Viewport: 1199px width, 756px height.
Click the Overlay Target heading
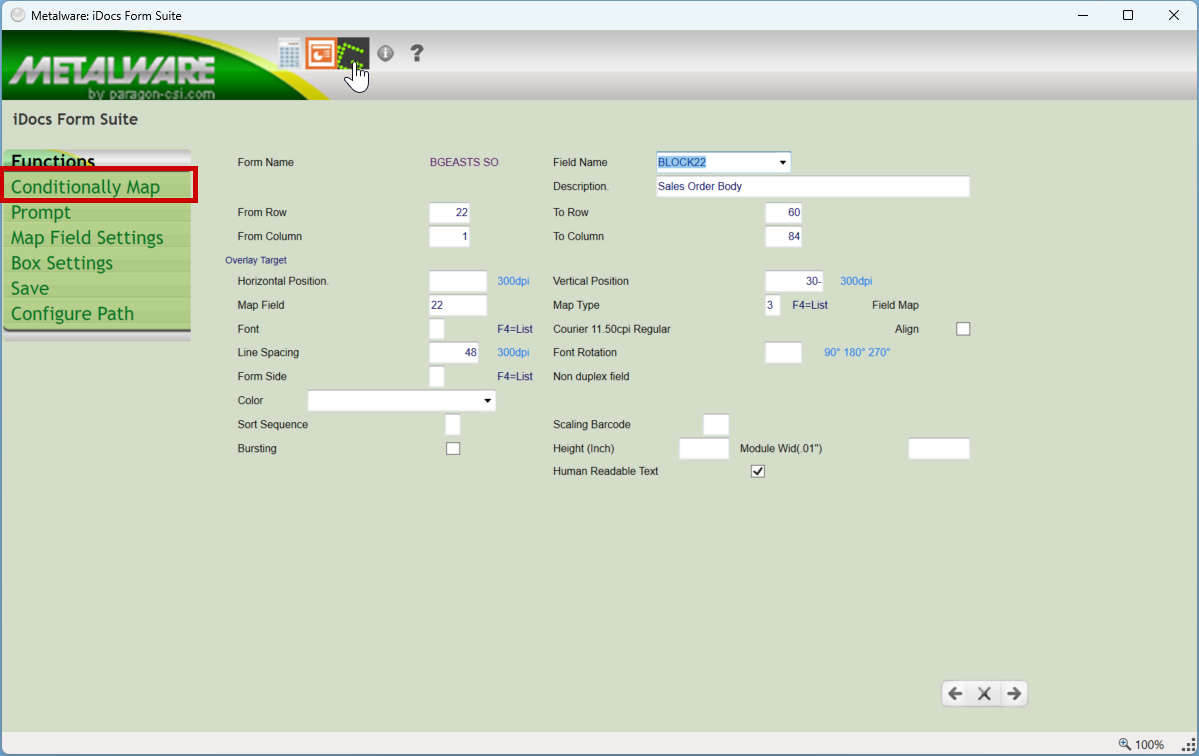point(256,261)
